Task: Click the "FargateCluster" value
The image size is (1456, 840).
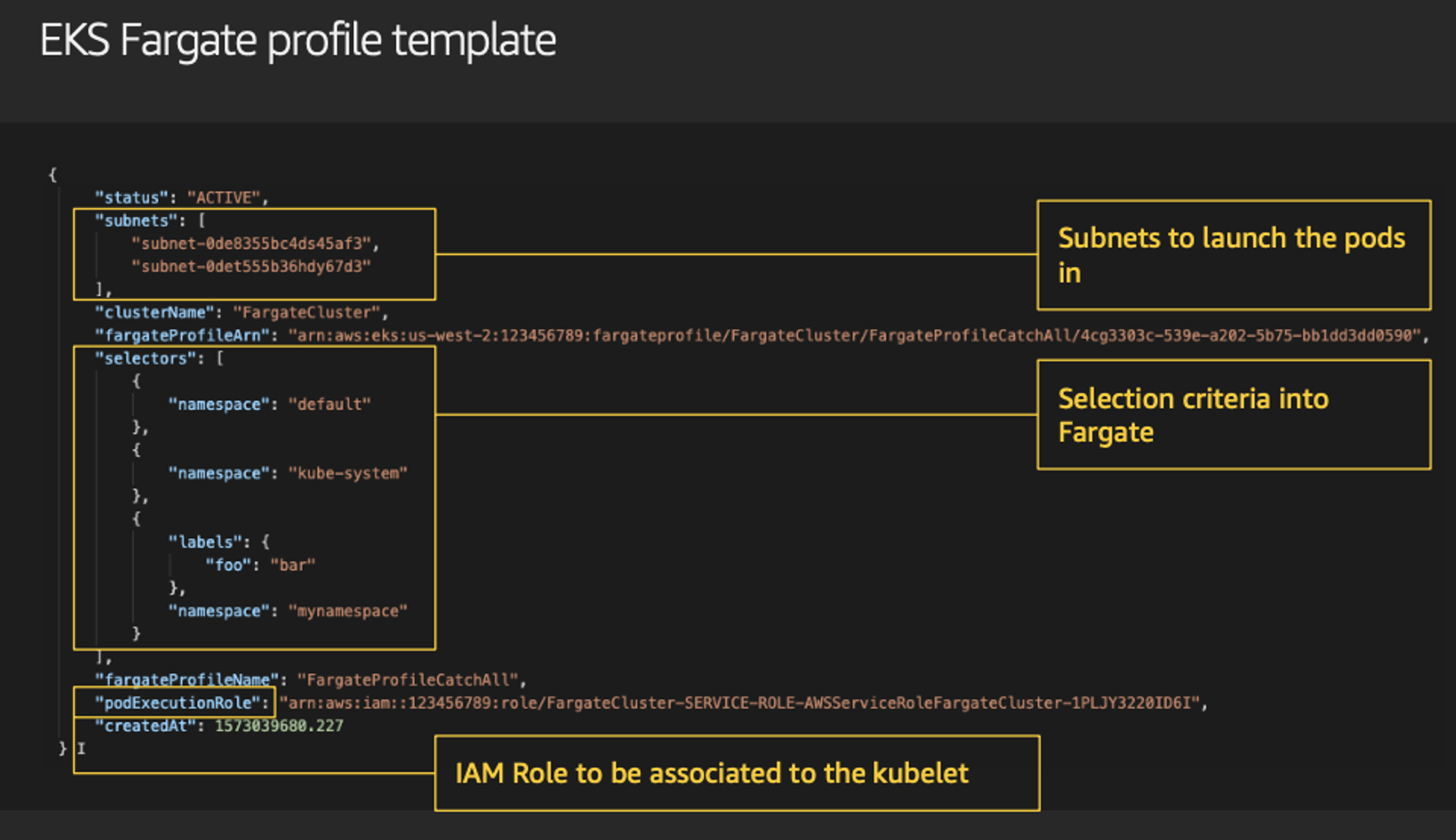Action: pyautogui.click(x=306, y=313)
